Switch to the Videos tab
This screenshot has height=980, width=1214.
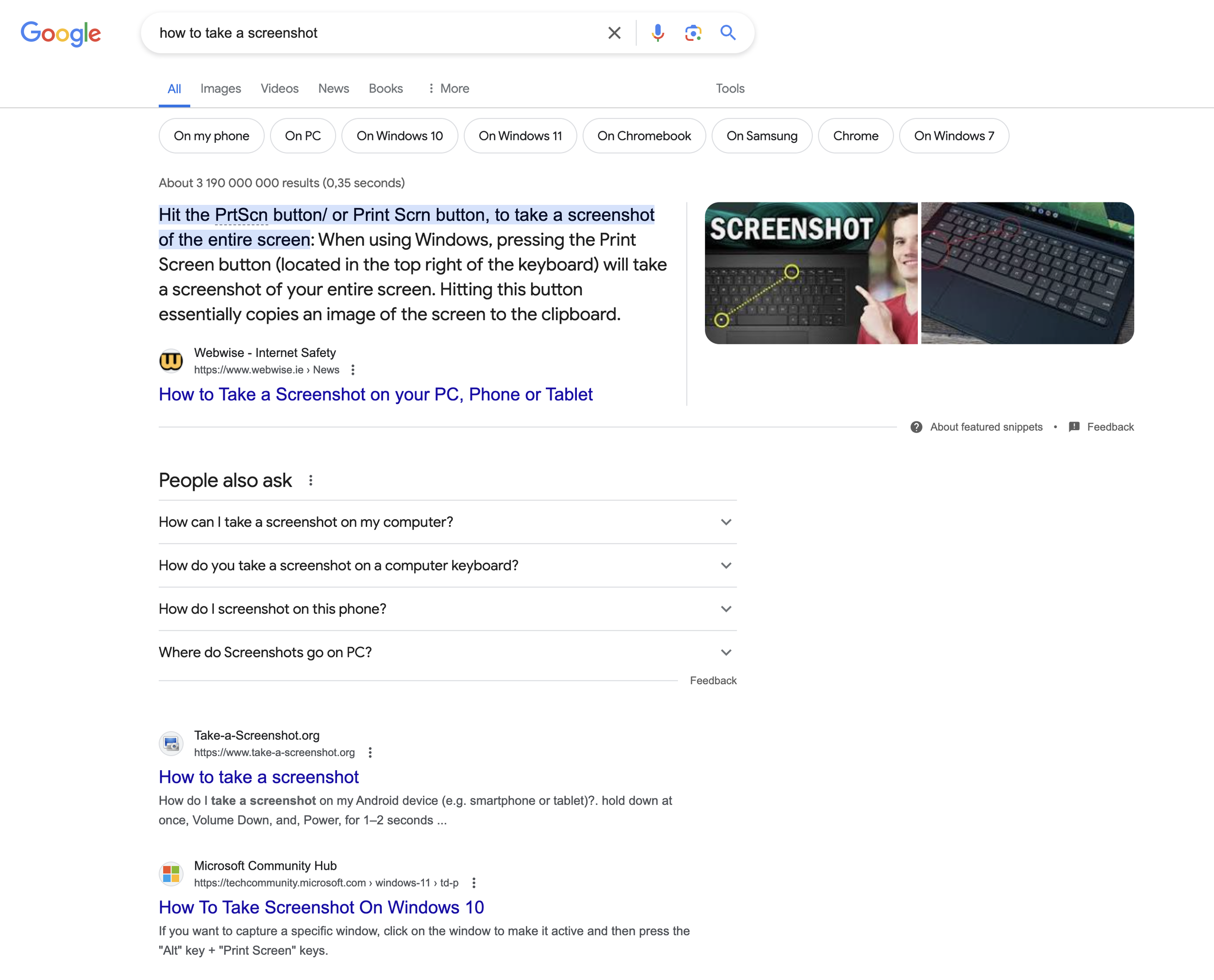[279, 89]
